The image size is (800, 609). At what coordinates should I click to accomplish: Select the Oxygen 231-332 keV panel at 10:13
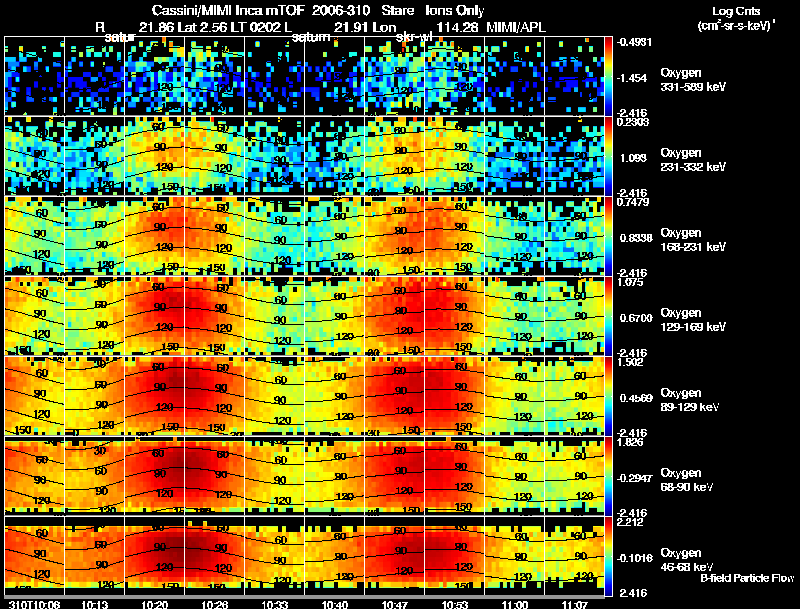point(94,156)
